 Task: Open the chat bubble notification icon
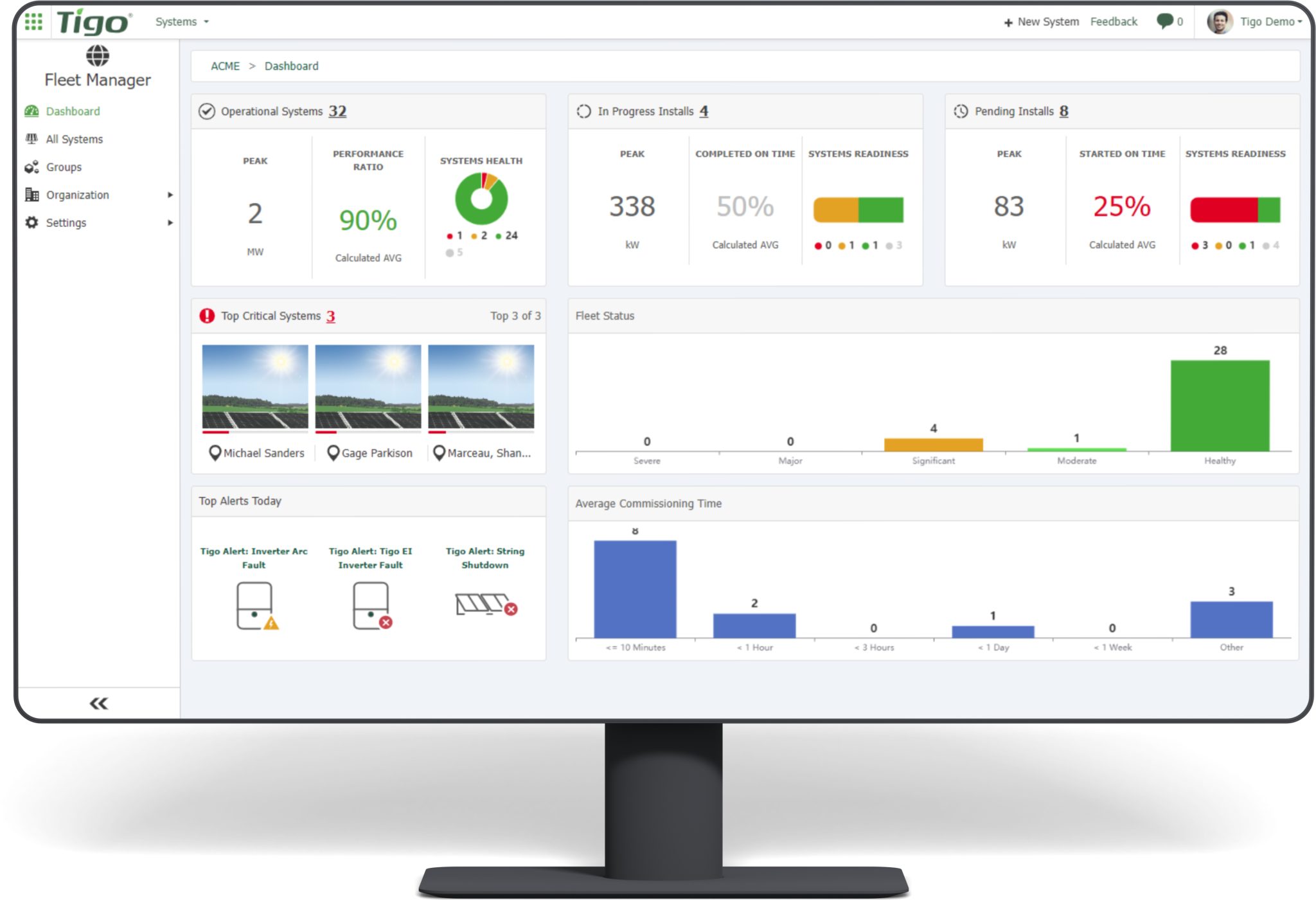(1164, 21)
